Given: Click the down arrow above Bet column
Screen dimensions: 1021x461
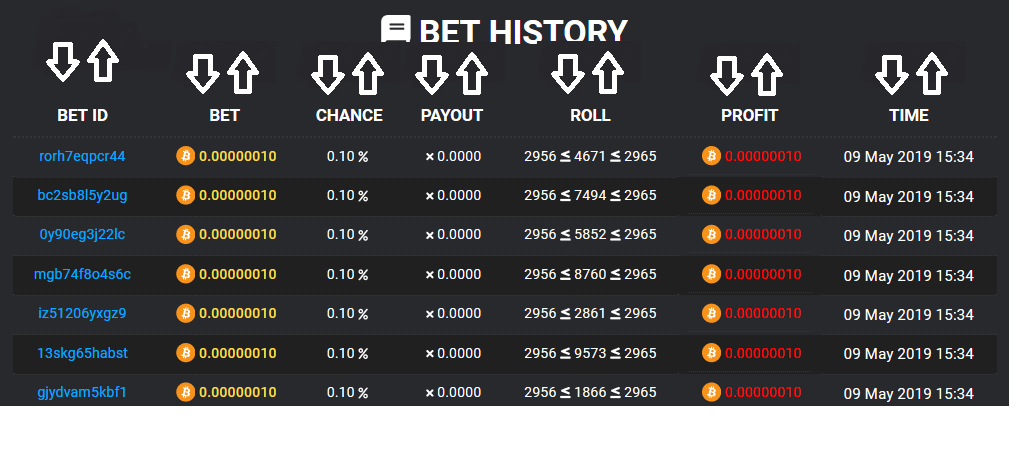Looking at the screenshot, I should (x=203, y=73).
